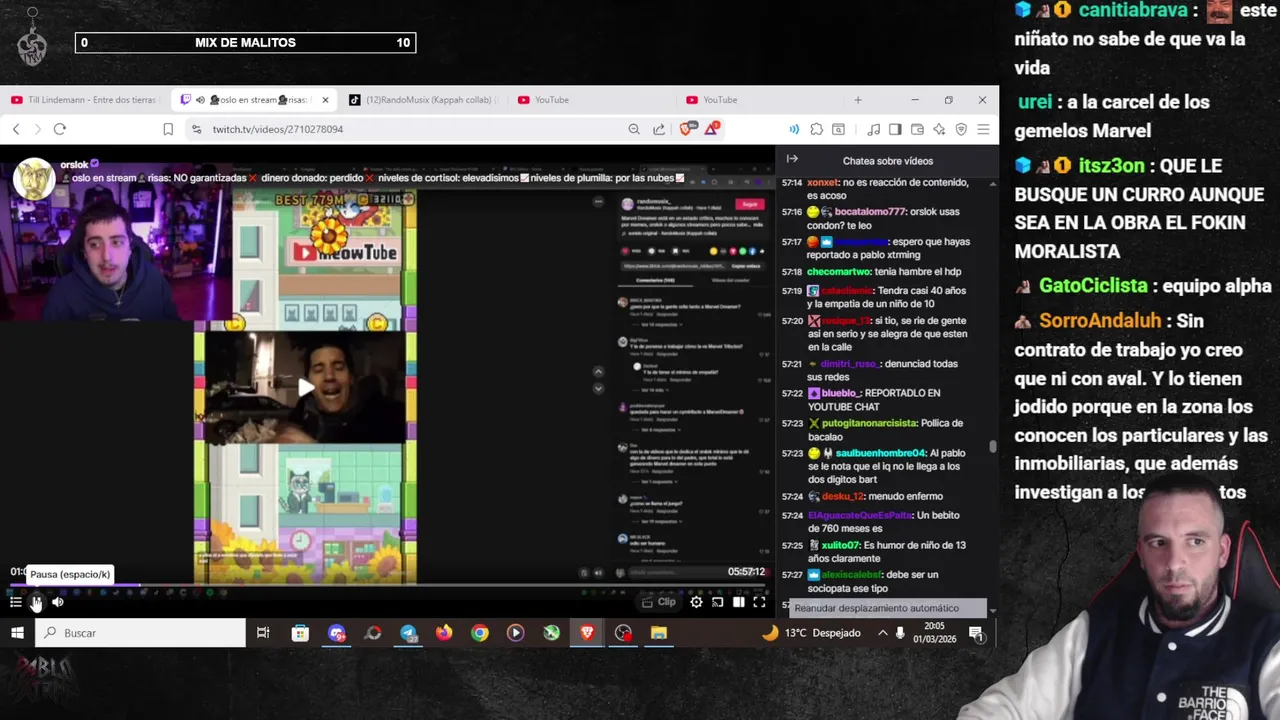Go forward in the browser
The width and height of the screenshot is (1280, 720).
(38, 129)
